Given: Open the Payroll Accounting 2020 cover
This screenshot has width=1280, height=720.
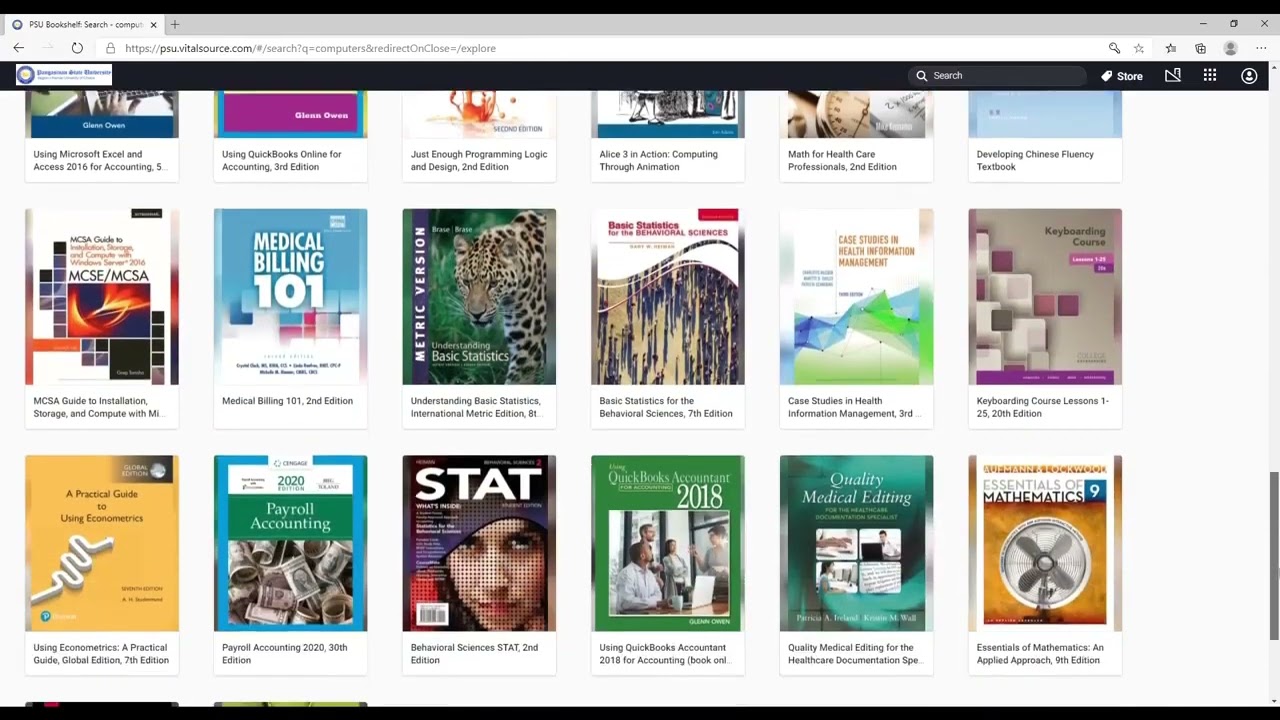Looking at the screenshot, I should 290,543.
